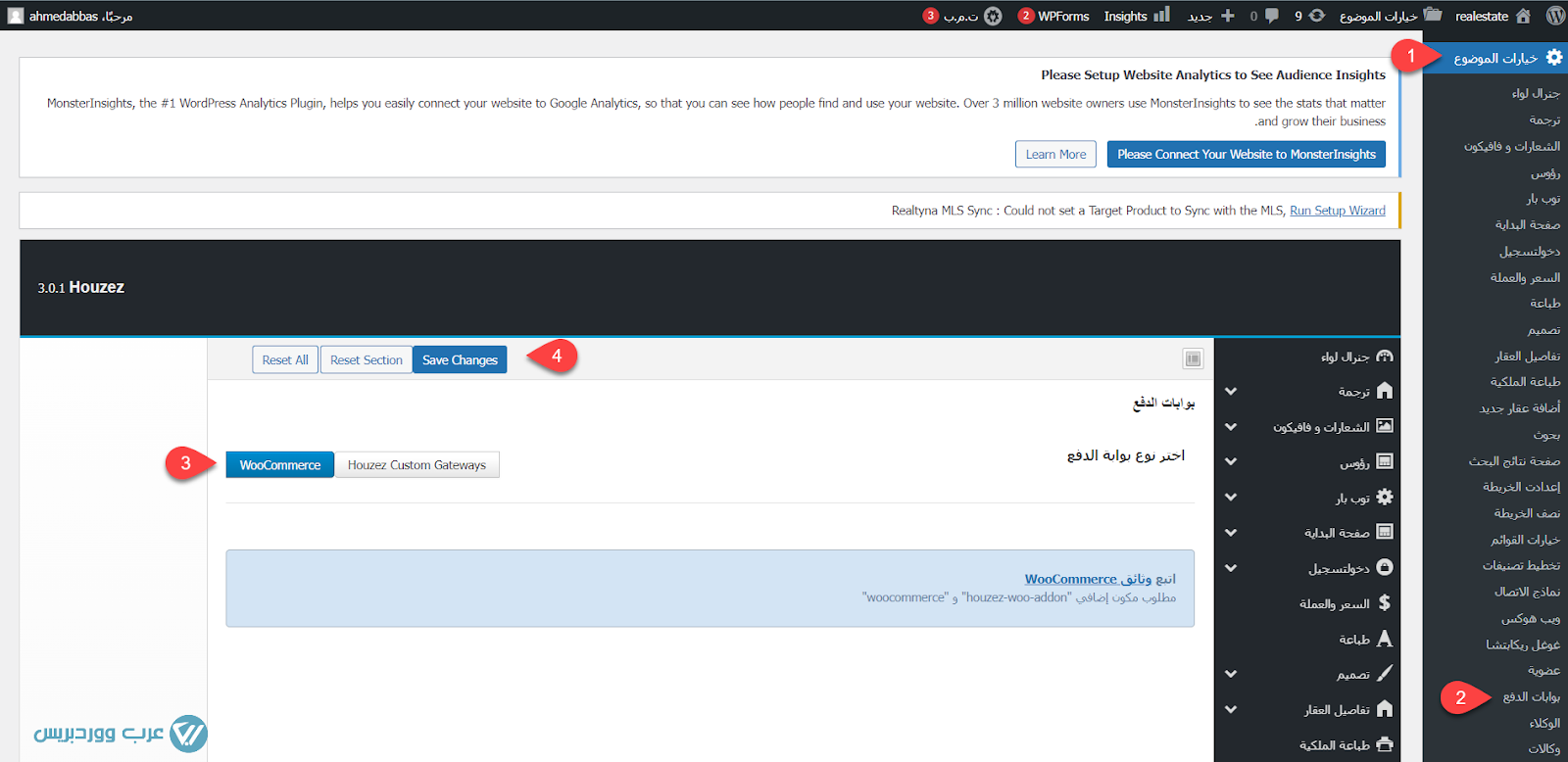Click the brush icon for تصميم panel row
The width and height of the screenshot is (1568, 762).
(x=1385, y=674)
